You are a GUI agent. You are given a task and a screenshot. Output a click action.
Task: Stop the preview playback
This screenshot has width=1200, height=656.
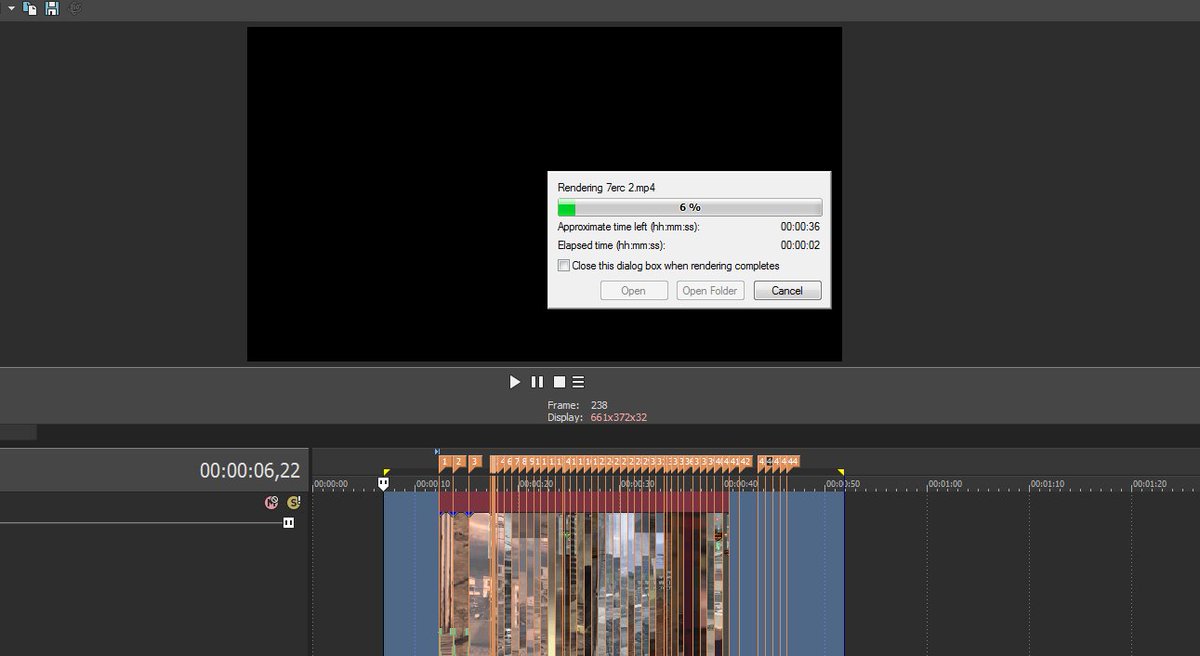559,382
